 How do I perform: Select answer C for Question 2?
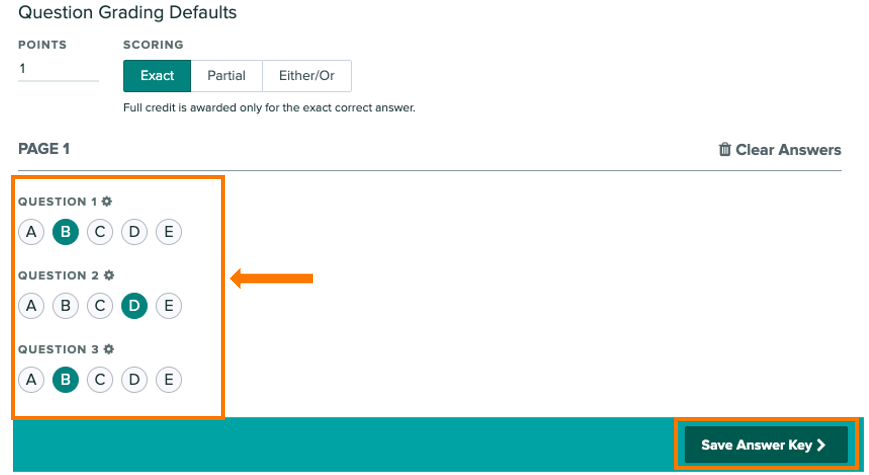tap(100, 305)
